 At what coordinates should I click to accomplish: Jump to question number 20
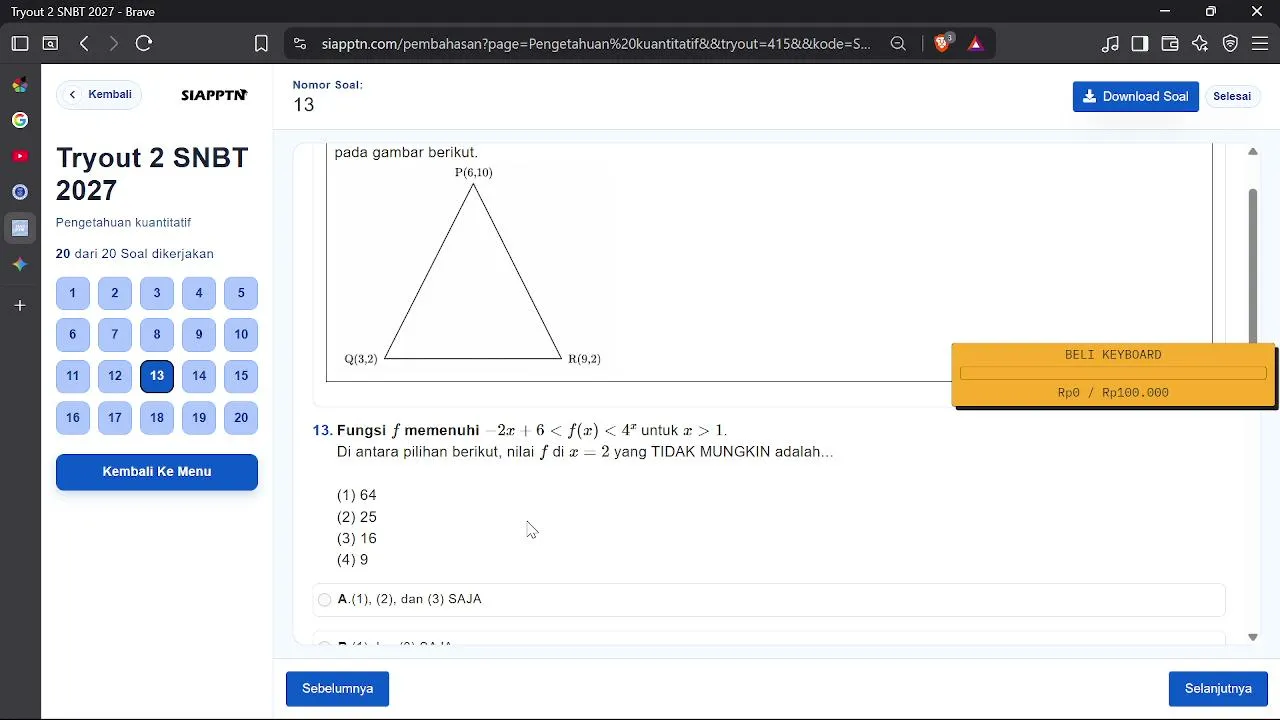tap(241, 418)
